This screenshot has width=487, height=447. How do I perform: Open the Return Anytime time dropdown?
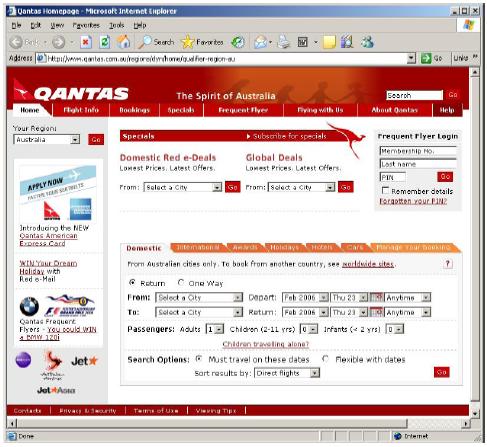[407, 312]
